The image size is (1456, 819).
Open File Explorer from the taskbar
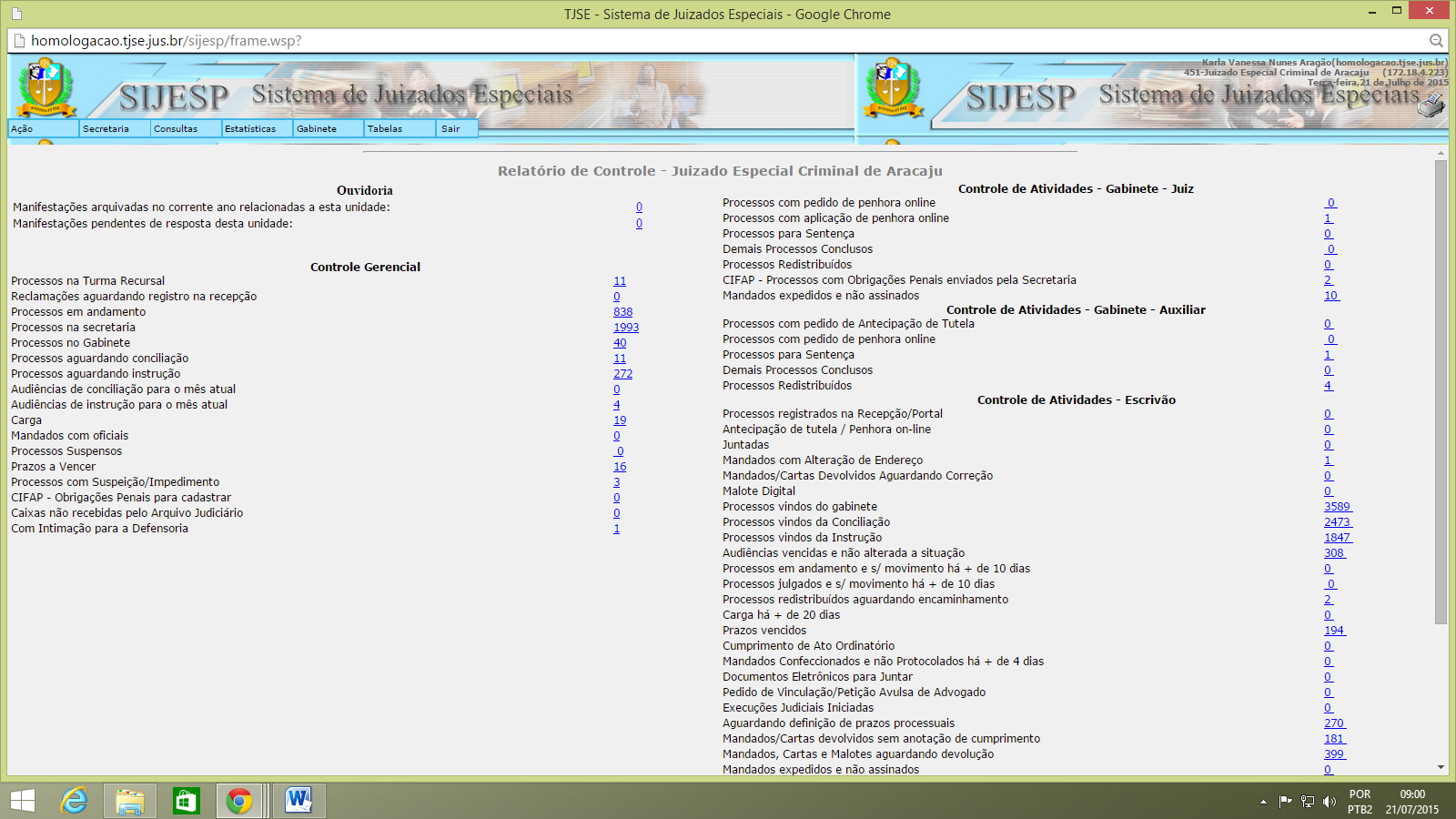[130, 801]
